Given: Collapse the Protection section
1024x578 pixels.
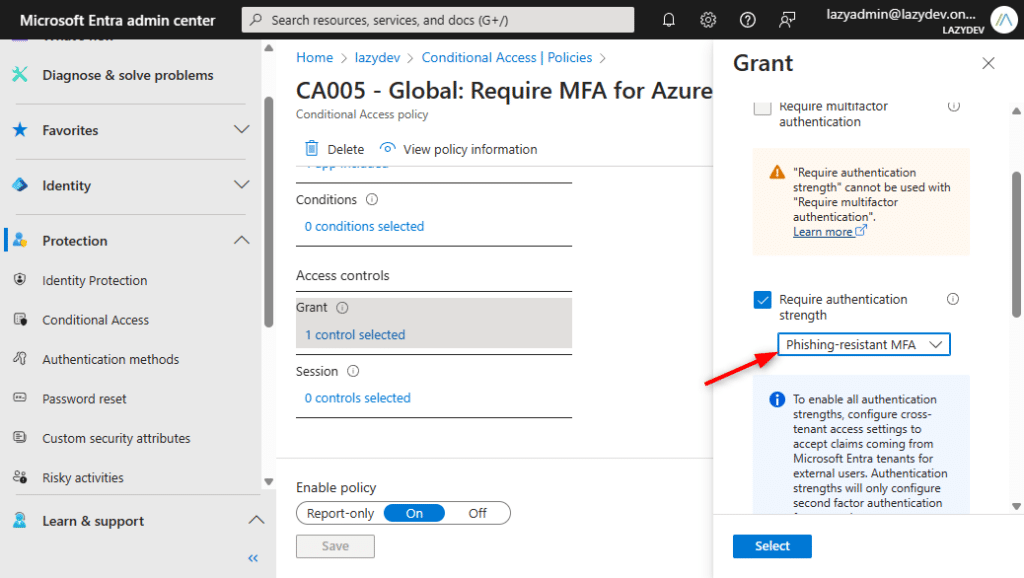Looking at the screenshot, I should tap(240, 240).
